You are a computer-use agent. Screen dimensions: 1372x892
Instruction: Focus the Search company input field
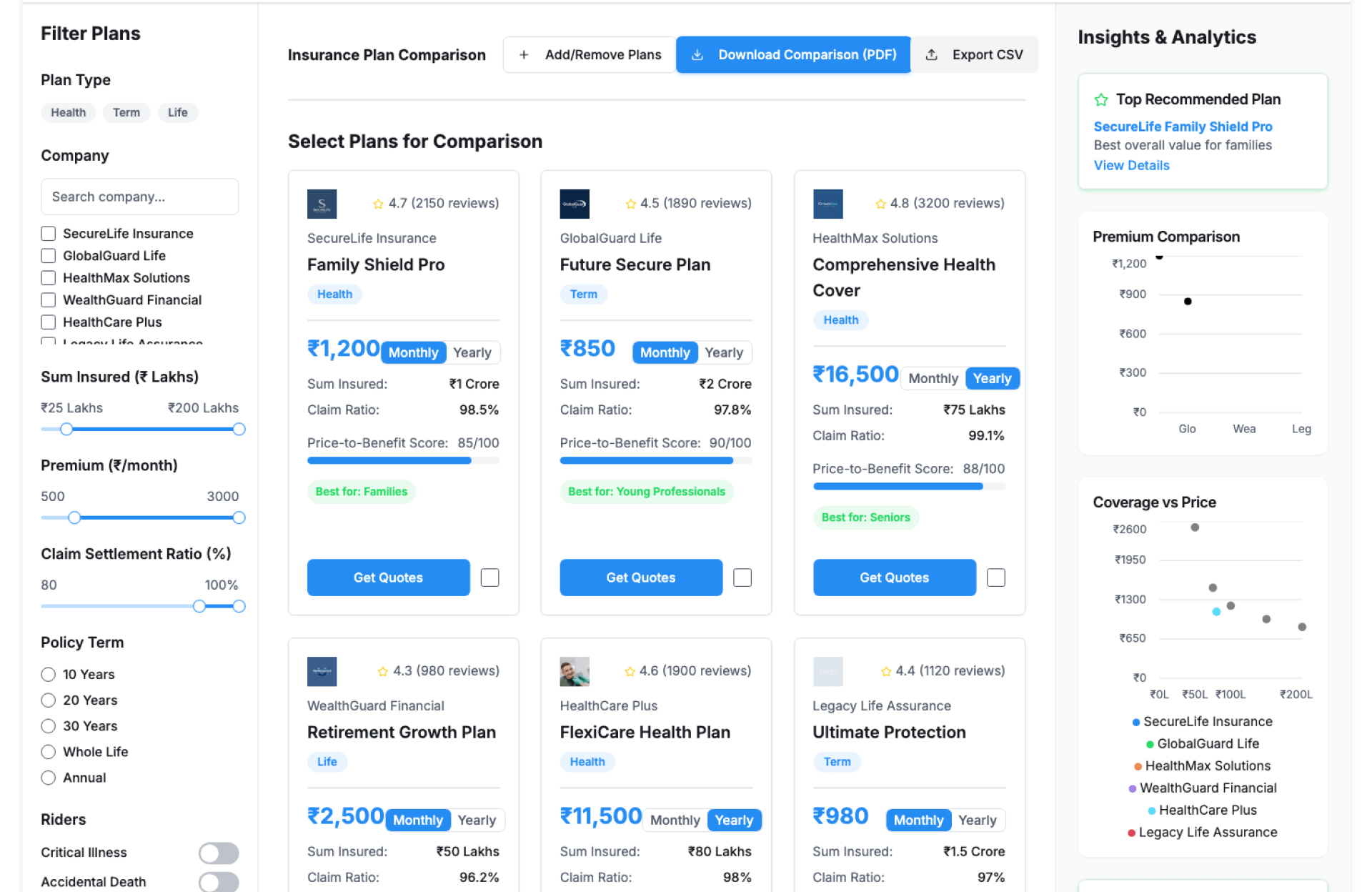(139, 197)
